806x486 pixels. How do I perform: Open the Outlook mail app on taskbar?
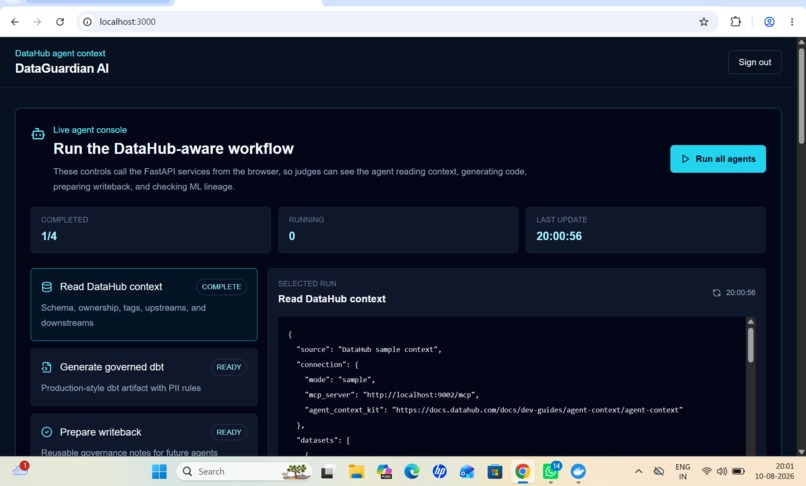(467, 471)
